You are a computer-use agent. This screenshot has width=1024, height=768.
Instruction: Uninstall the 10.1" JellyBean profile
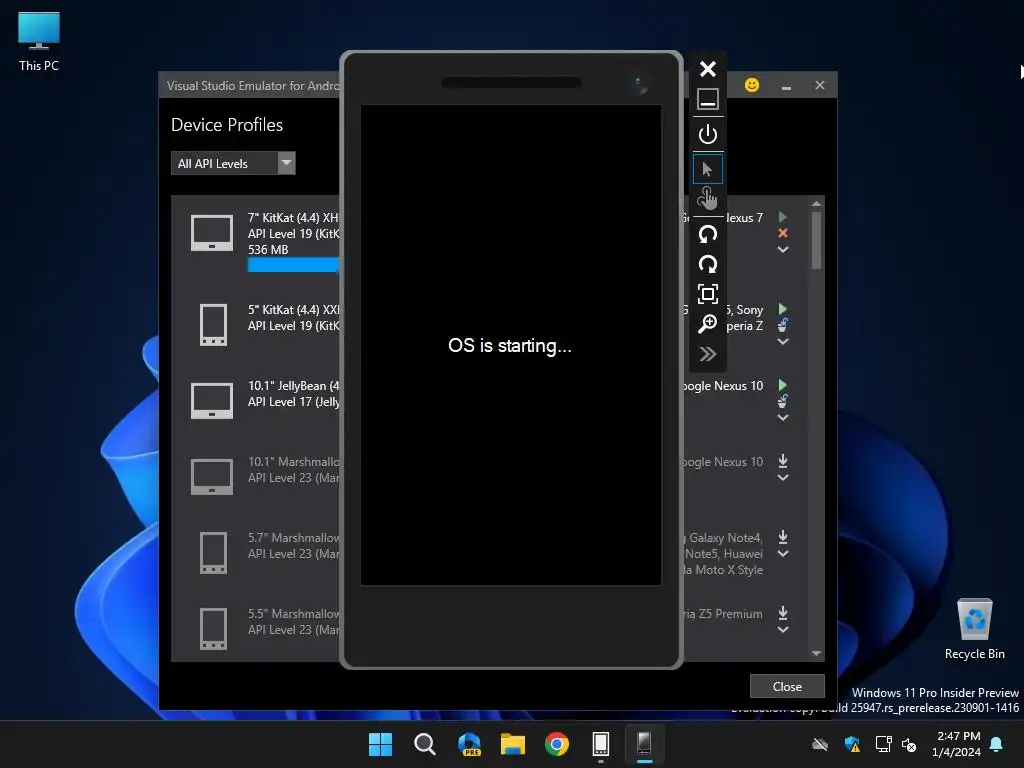782,401
